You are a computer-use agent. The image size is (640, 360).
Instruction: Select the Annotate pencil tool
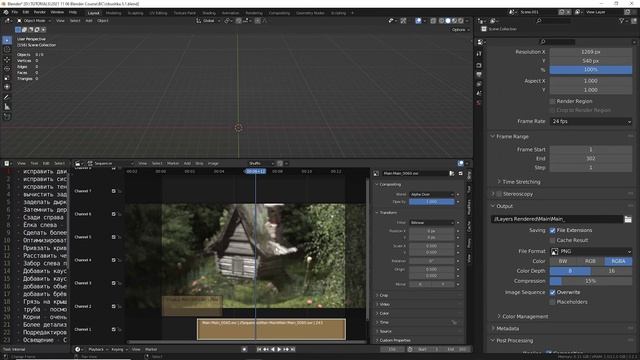[x=7, y=97]
